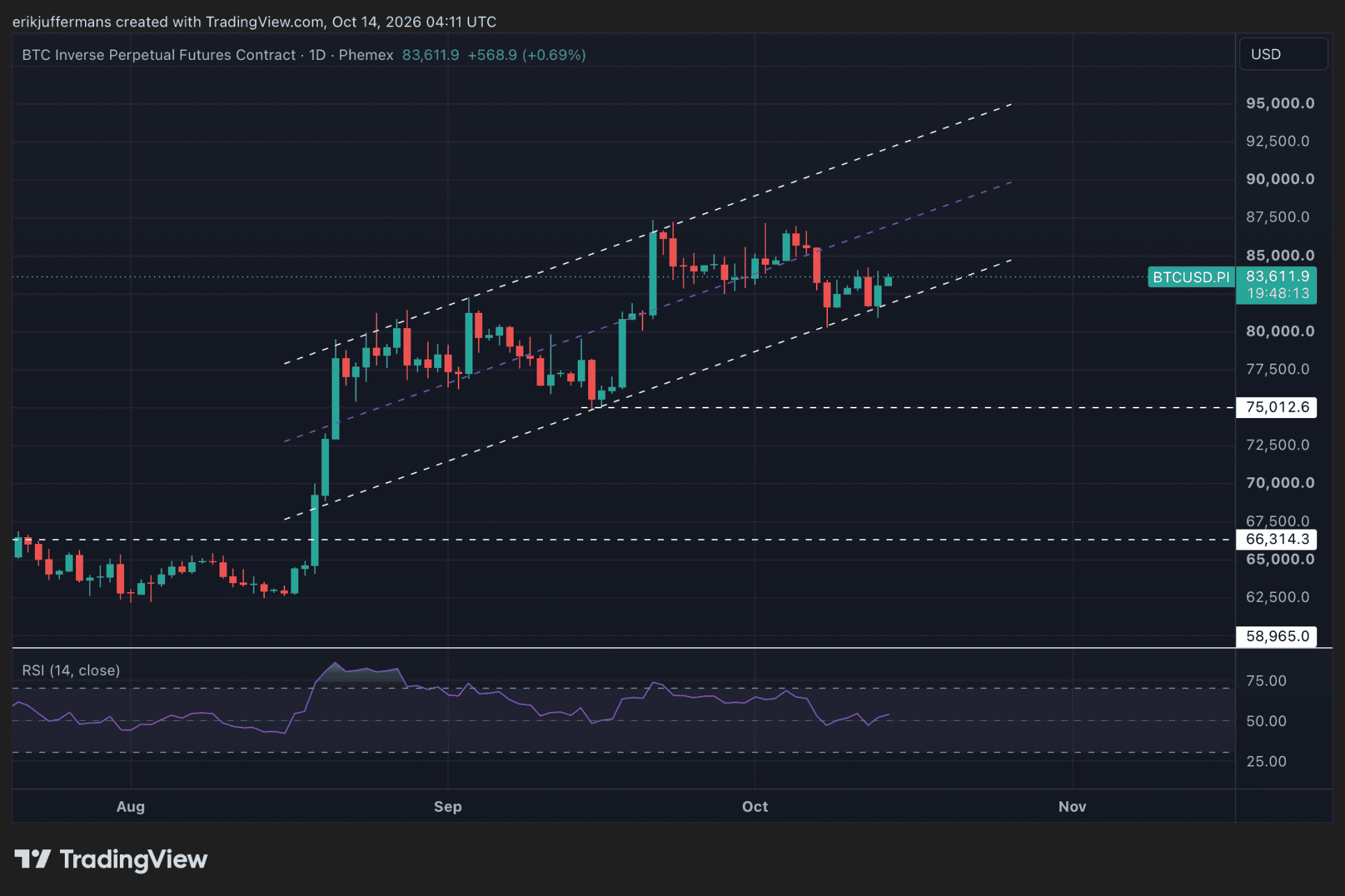Click the Nov label on the time axis

click(x=1072, y=806)
